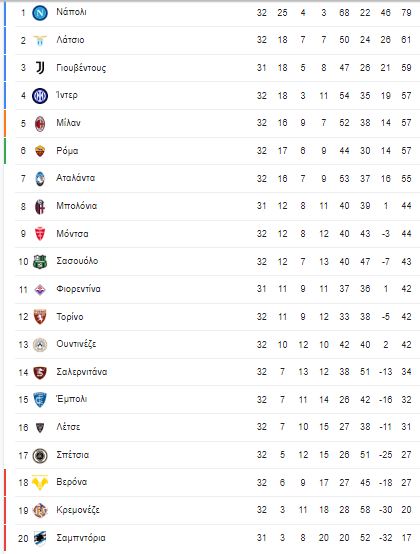Screen dimensions: 420x554
Task: Click the Napoli club crest
Action: 40,13
